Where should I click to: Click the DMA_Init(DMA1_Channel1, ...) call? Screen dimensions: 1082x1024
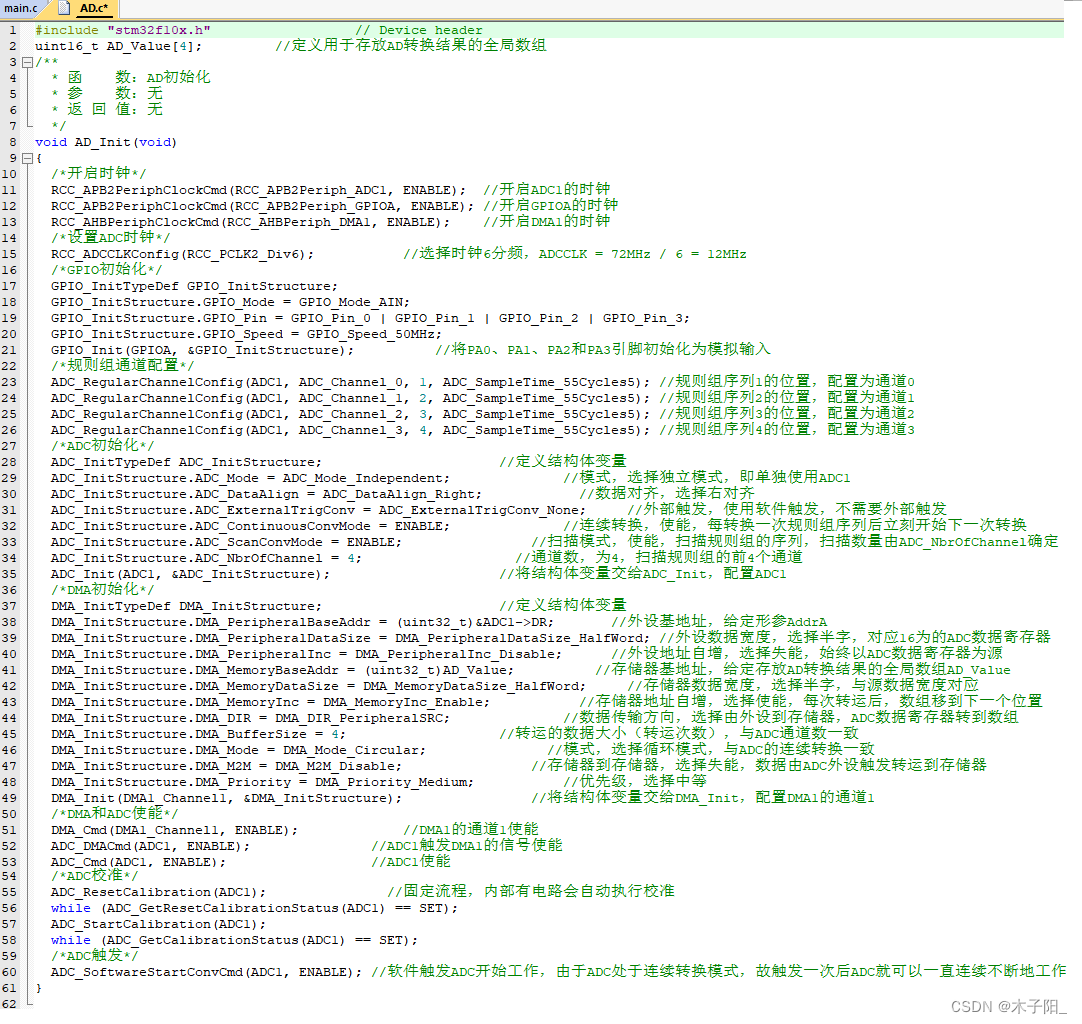pos(226,798)
